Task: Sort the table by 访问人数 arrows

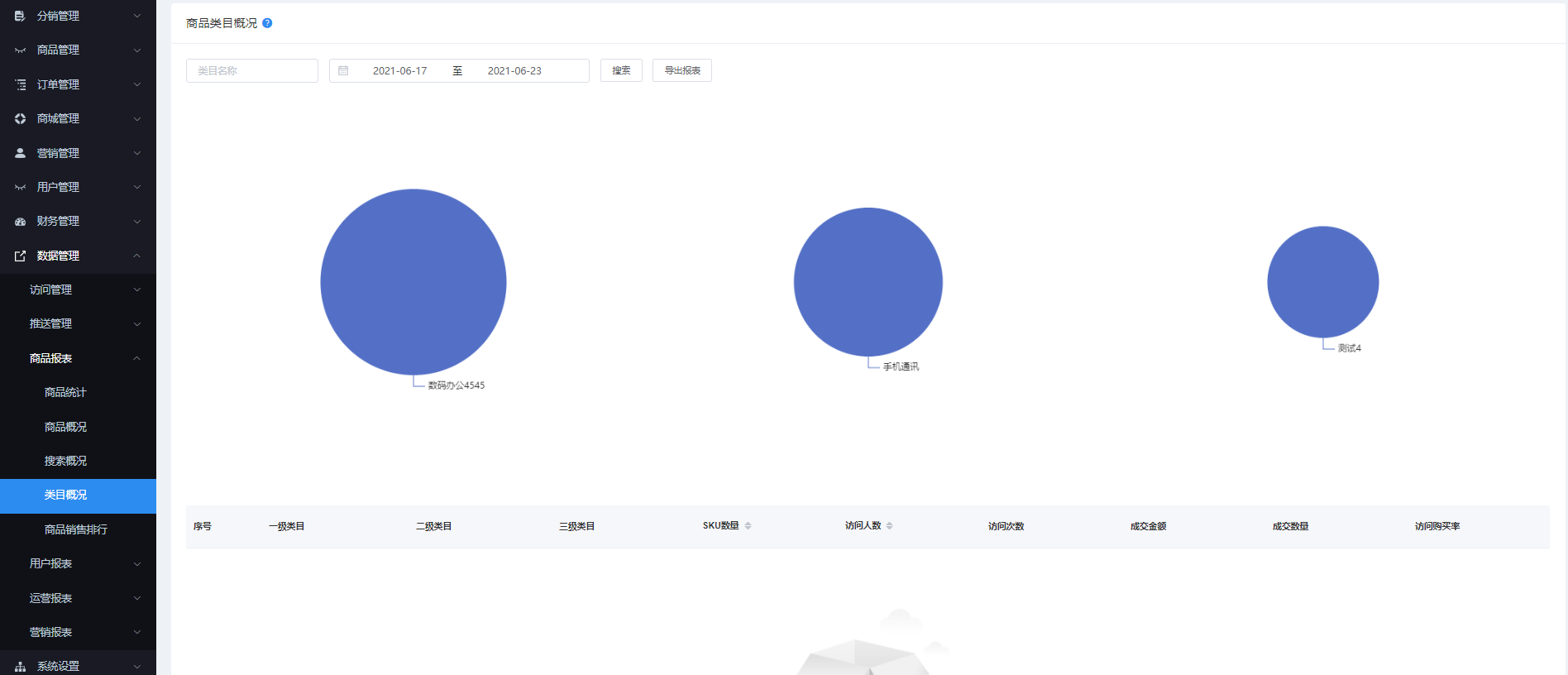Action: [x=889, y=526]
